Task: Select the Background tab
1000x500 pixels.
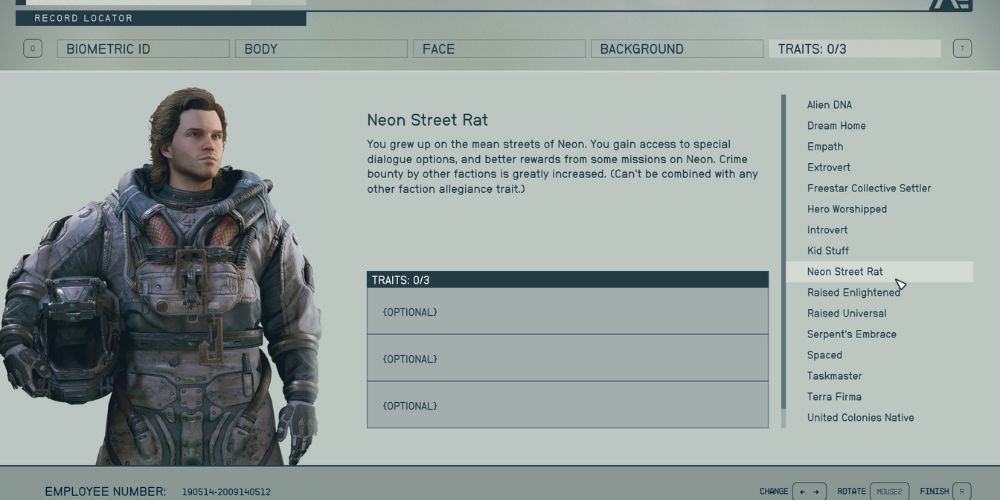Action: [x=677, y=49]
